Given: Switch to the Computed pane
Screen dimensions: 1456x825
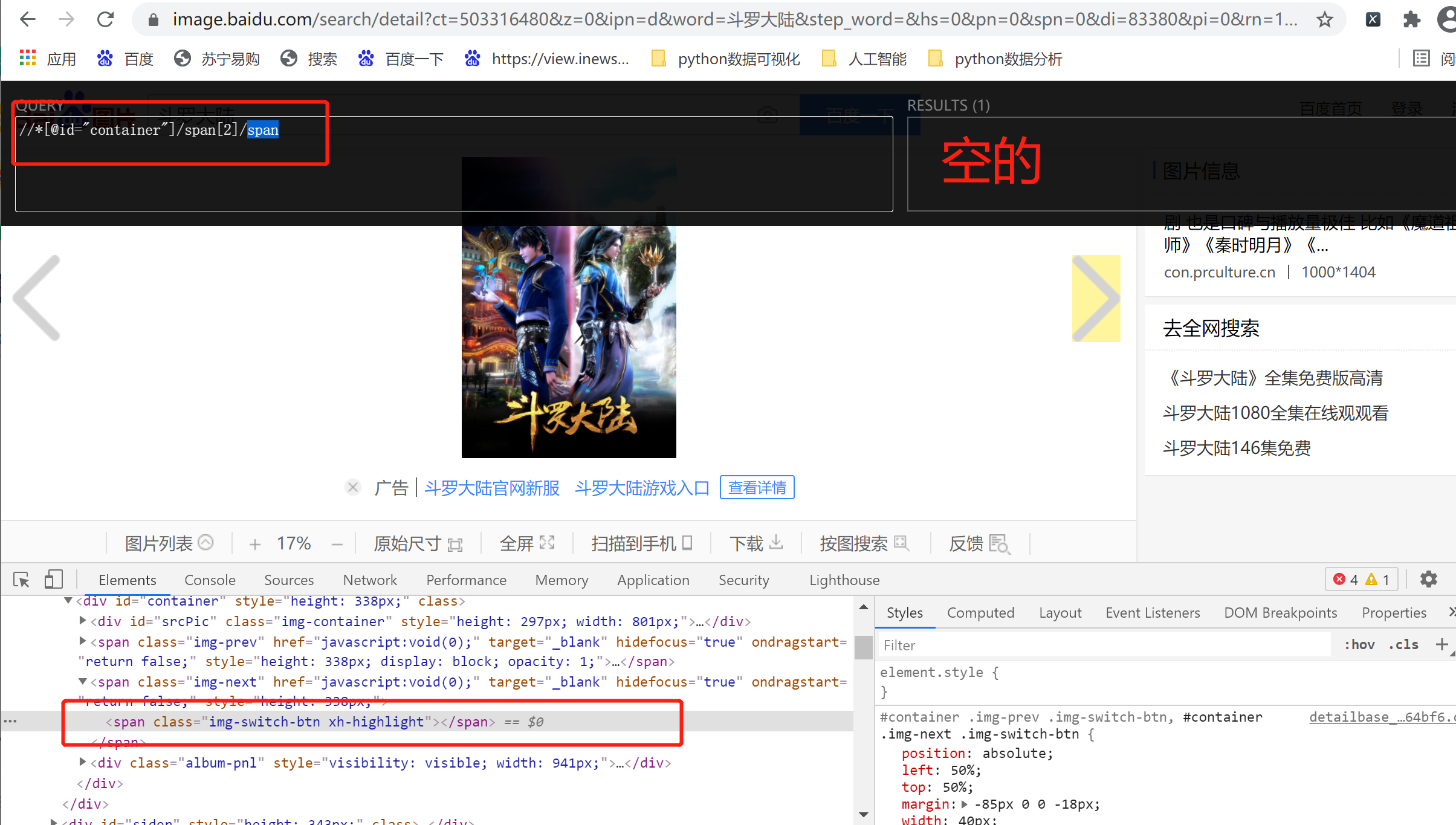Looking at the screenshot, I should [x=980, y=613].
